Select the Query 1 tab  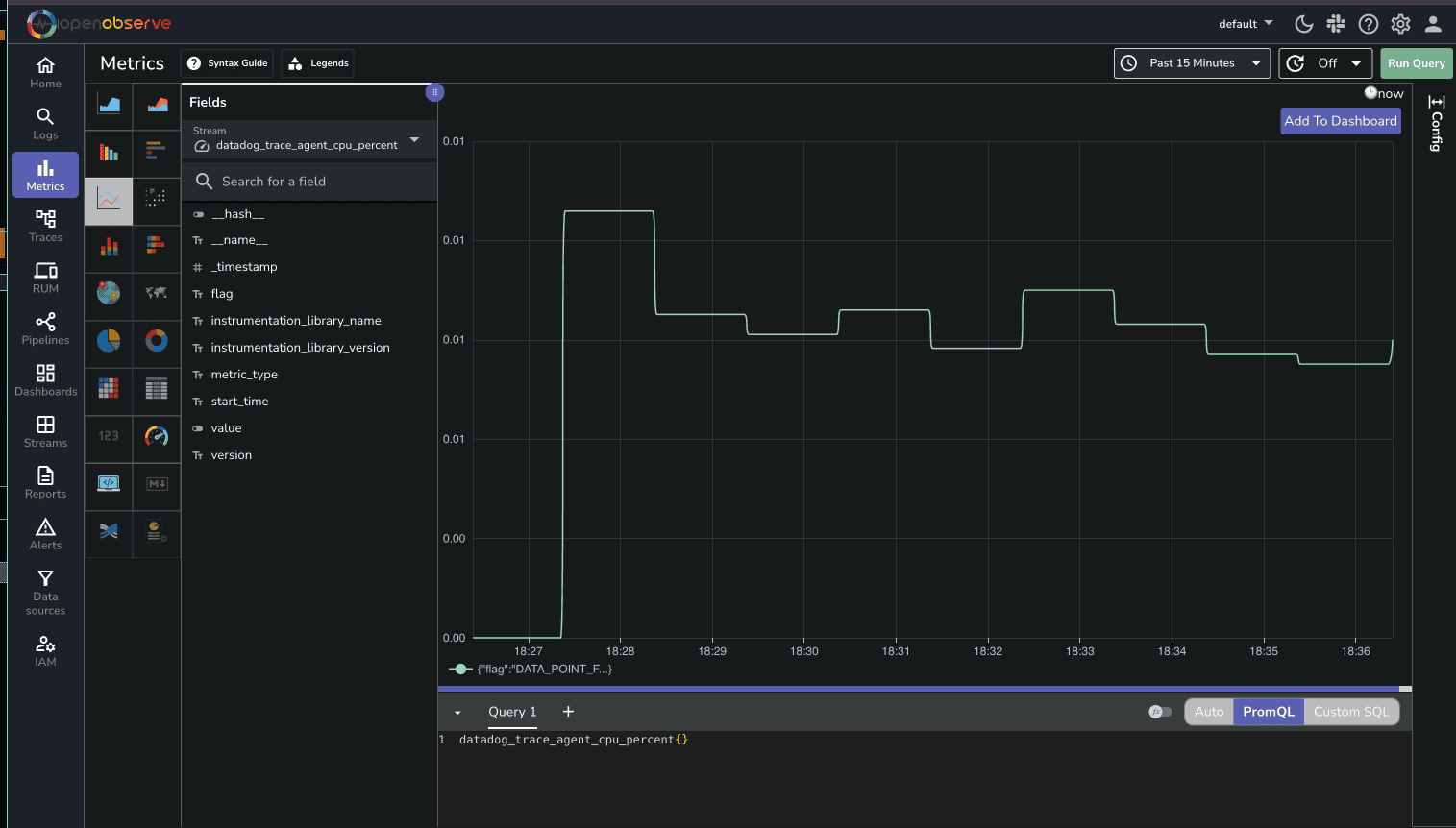[512, 712]
